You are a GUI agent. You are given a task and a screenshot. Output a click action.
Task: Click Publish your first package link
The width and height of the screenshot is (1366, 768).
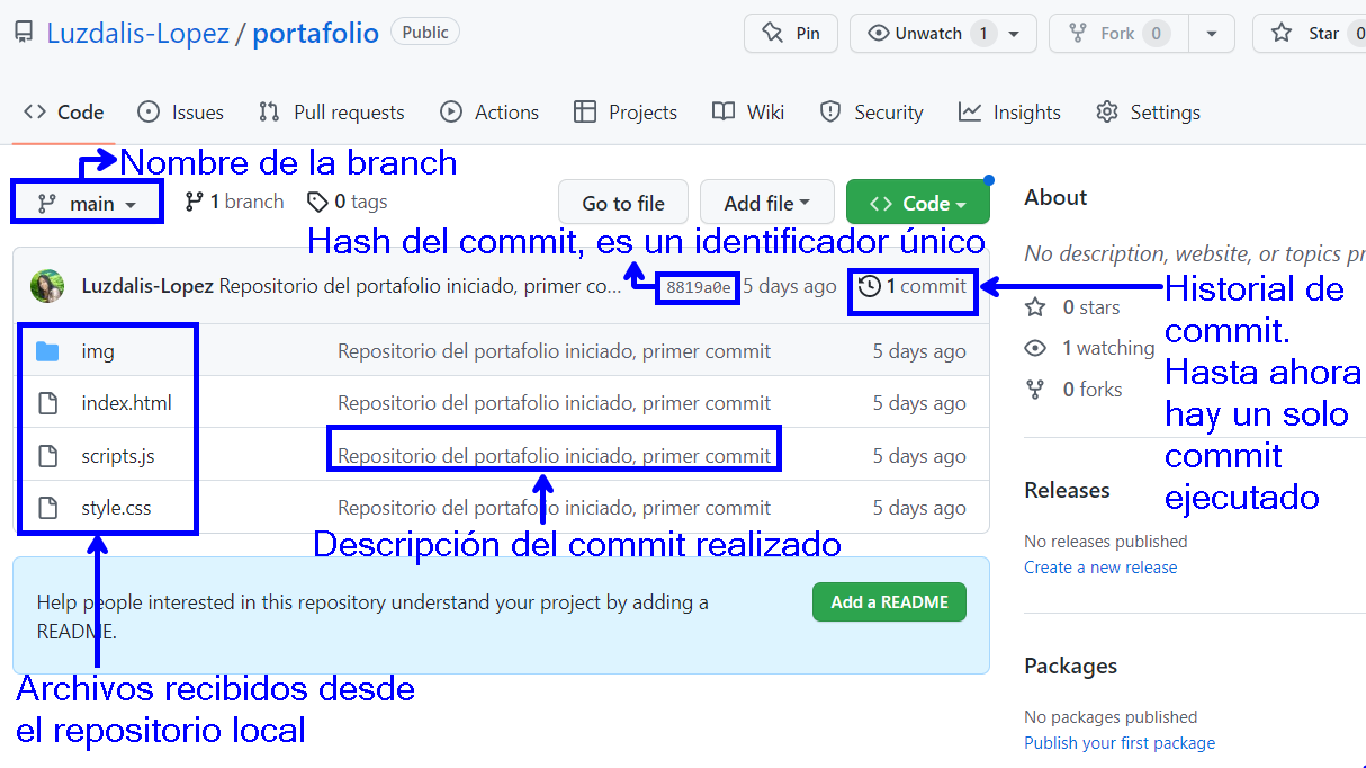pyautogui.click(x=1119, y=743)
